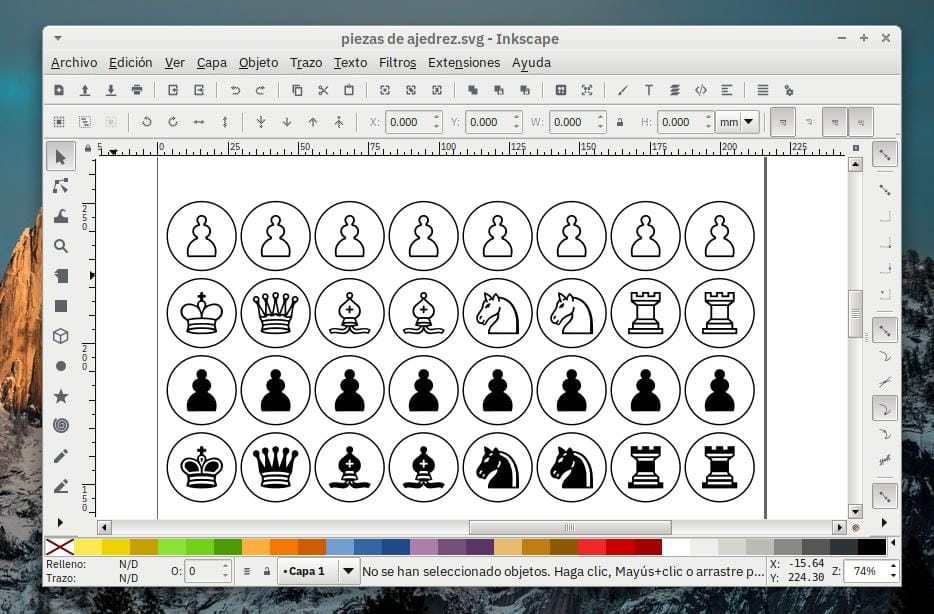This screenshot has width=934, height=614.
Task: Activate the Zoom tool
Action: [x=62, y=246]
